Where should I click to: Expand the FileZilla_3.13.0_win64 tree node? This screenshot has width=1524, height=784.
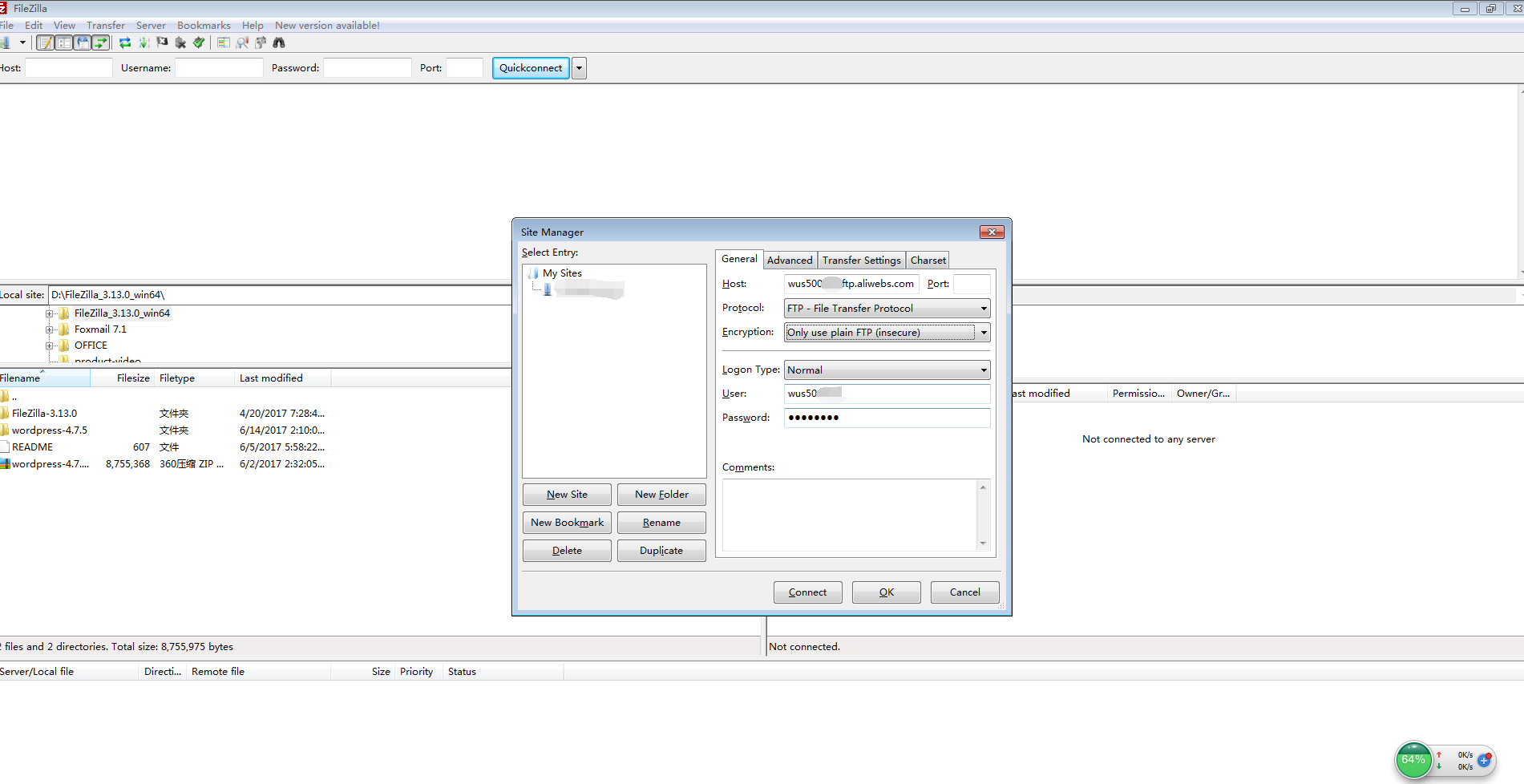(x=50, y=313)
